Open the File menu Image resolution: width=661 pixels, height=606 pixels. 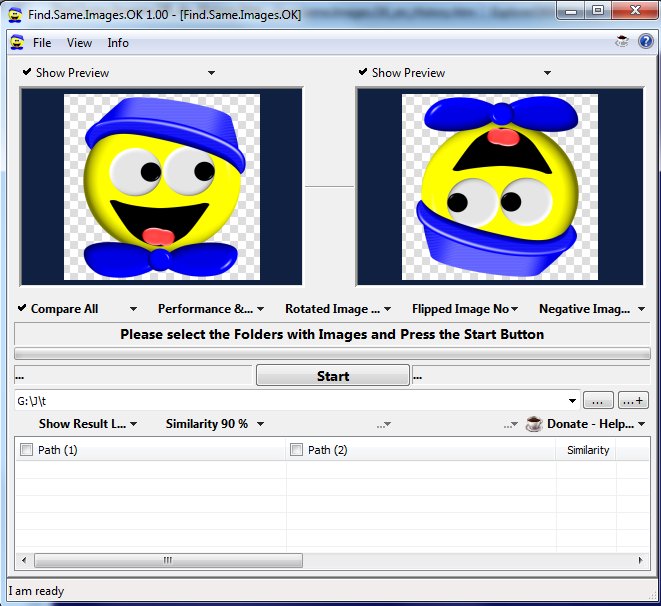point(42,43)
